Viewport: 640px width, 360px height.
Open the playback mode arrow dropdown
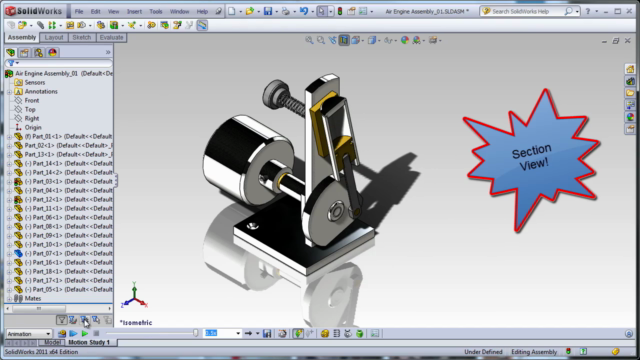click(x=258, y=334)
